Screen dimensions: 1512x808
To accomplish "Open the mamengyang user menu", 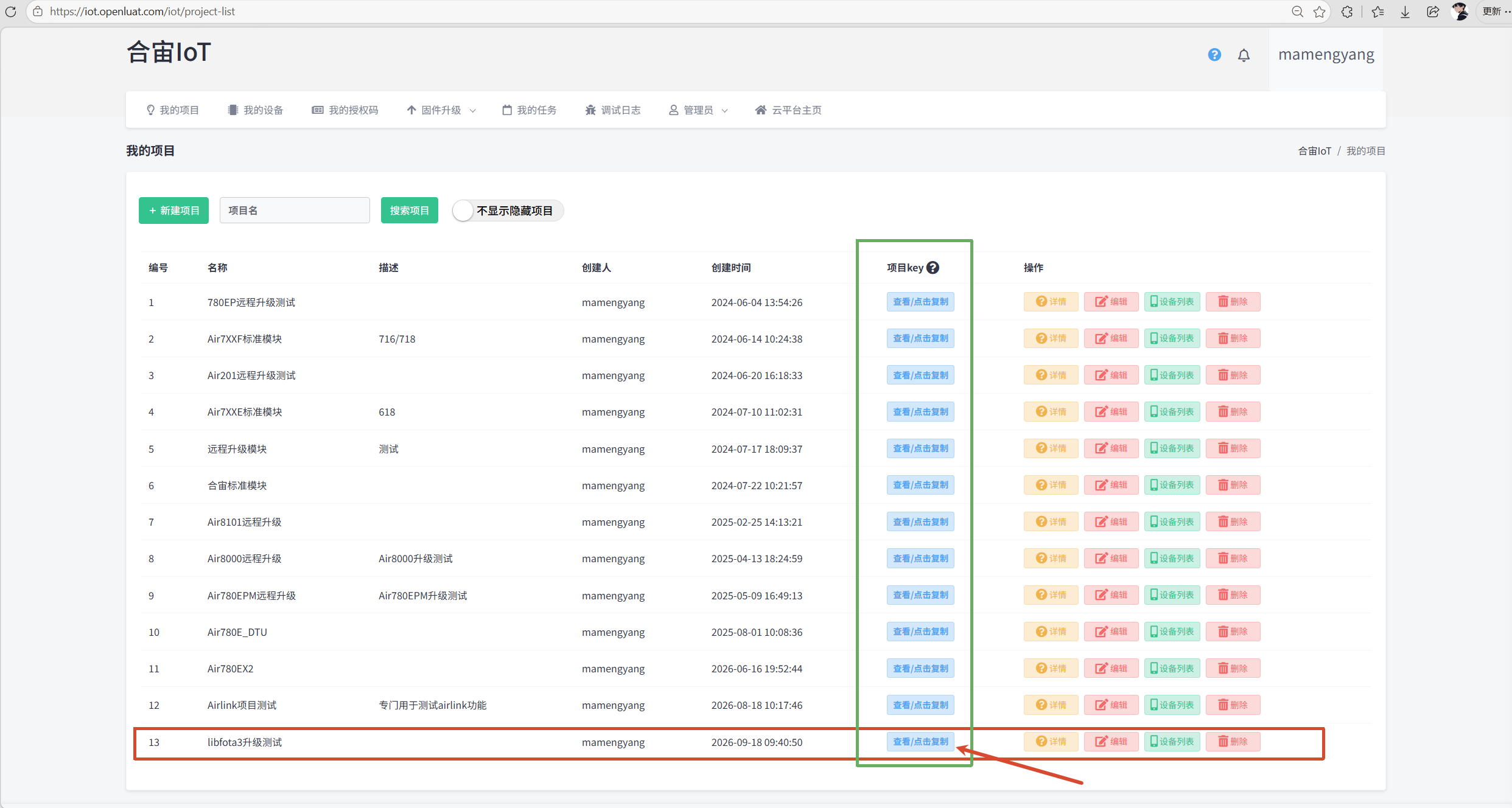I will click(x=1326, y=55).
